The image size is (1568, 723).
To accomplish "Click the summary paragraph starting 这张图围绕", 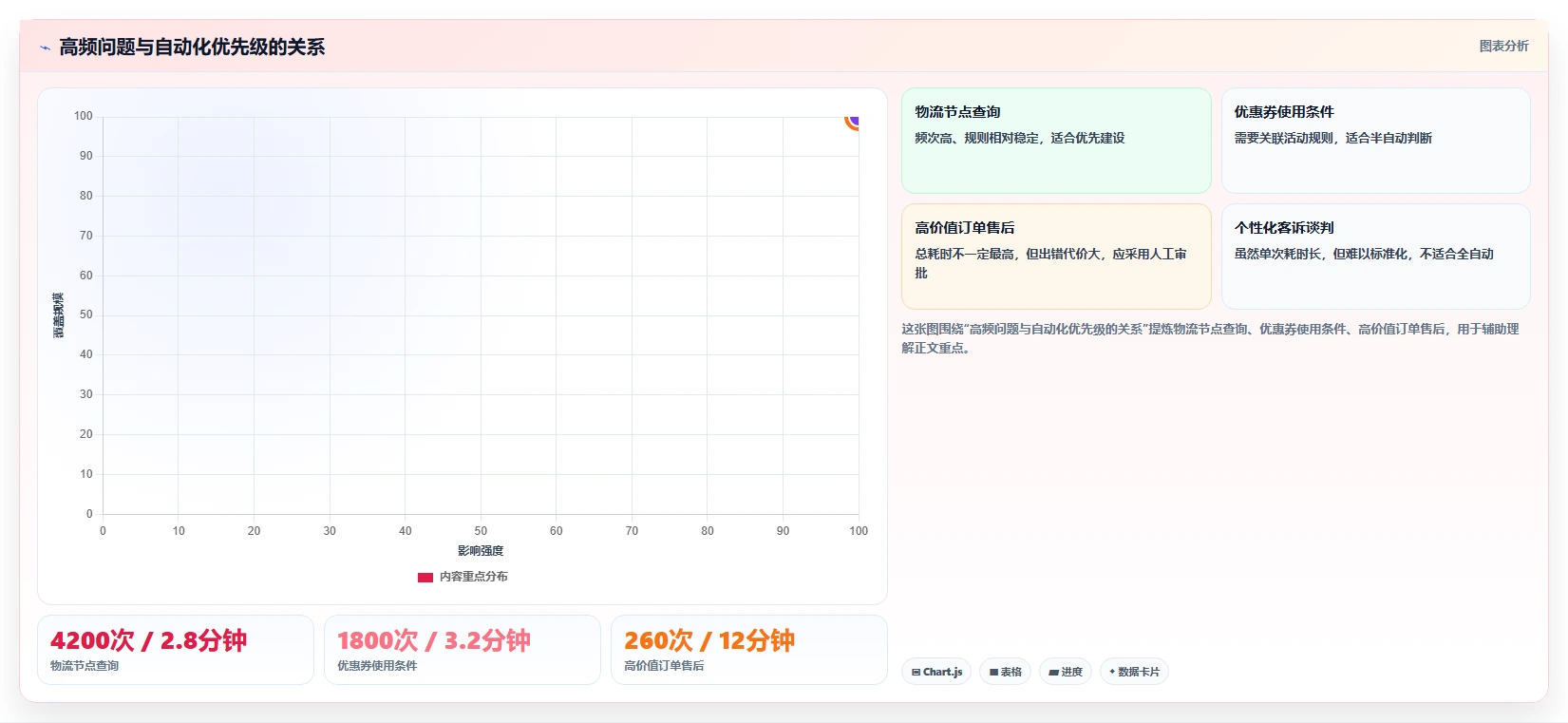I will 1210,338.
